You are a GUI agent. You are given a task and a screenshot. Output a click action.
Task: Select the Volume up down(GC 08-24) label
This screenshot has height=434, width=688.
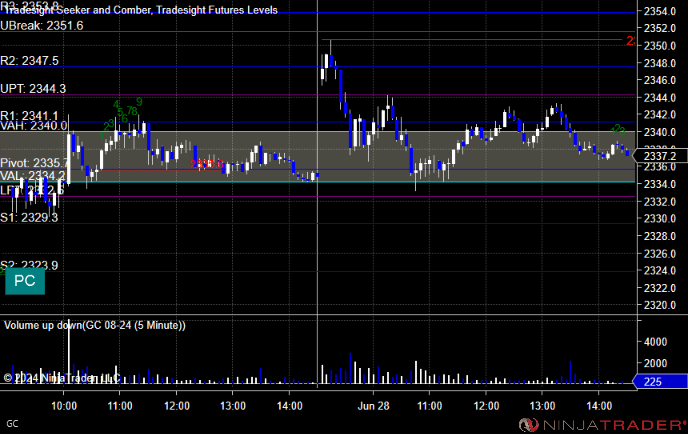[95, 325]
